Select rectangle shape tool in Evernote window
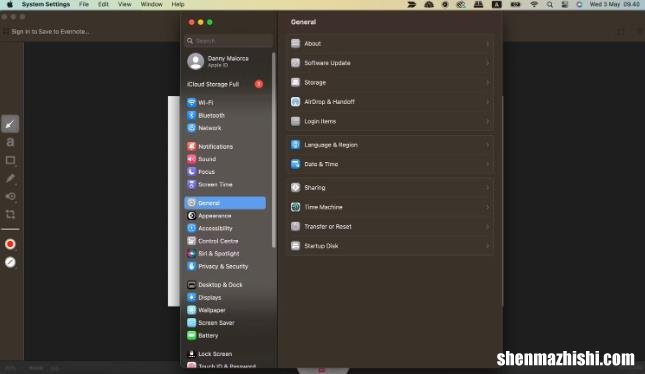Image resolution: width=645 pixels, height=374 pixels. pyautogui.click(x=10, y=160)
